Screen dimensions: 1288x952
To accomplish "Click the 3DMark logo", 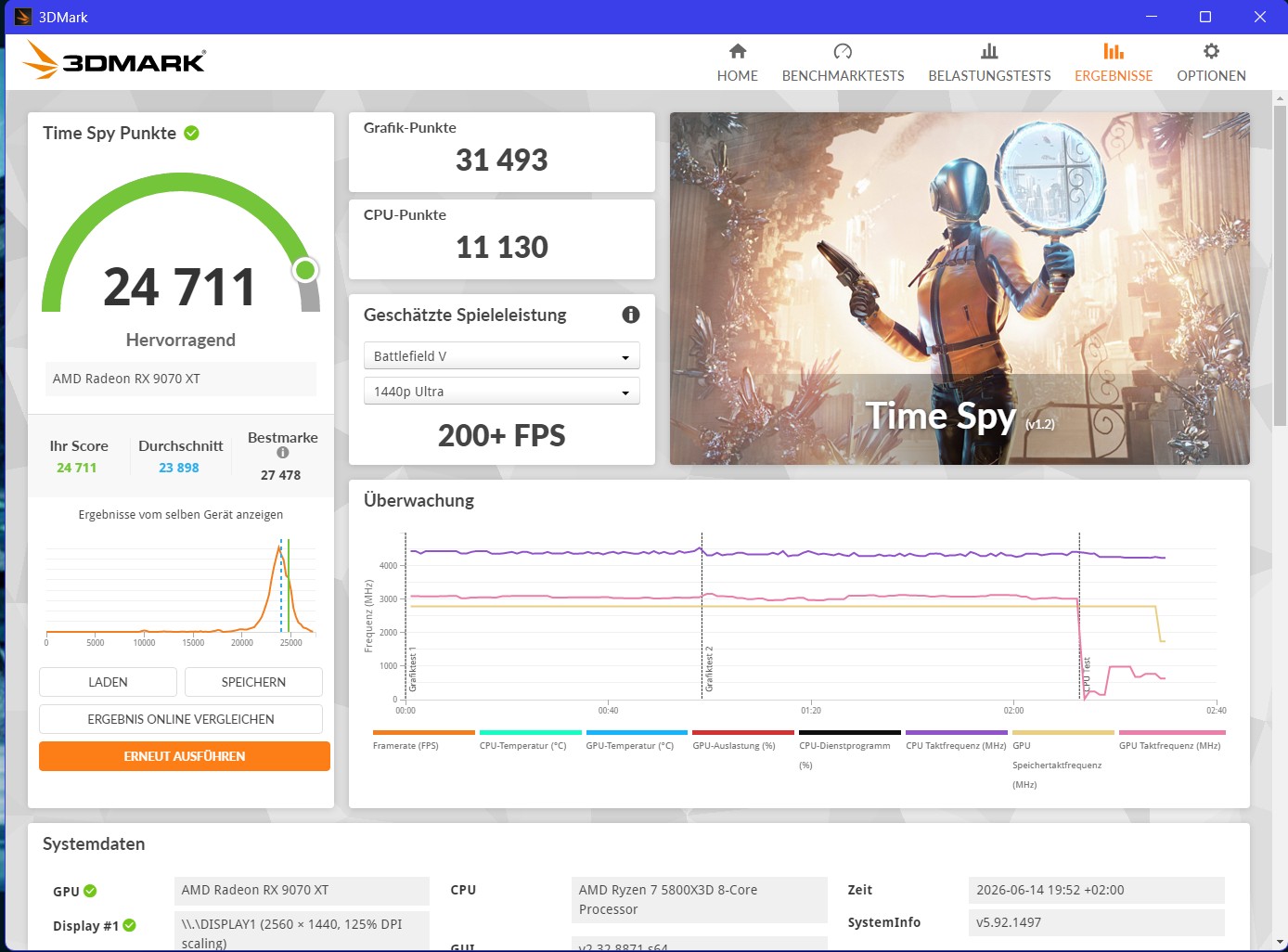I will (x=114, y=60).
